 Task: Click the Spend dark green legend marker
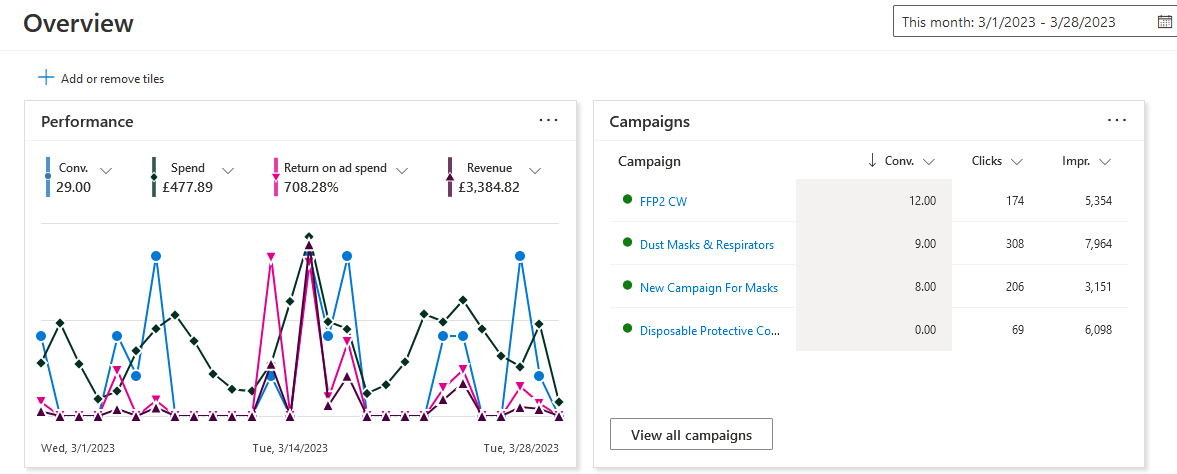coord(154,177)
